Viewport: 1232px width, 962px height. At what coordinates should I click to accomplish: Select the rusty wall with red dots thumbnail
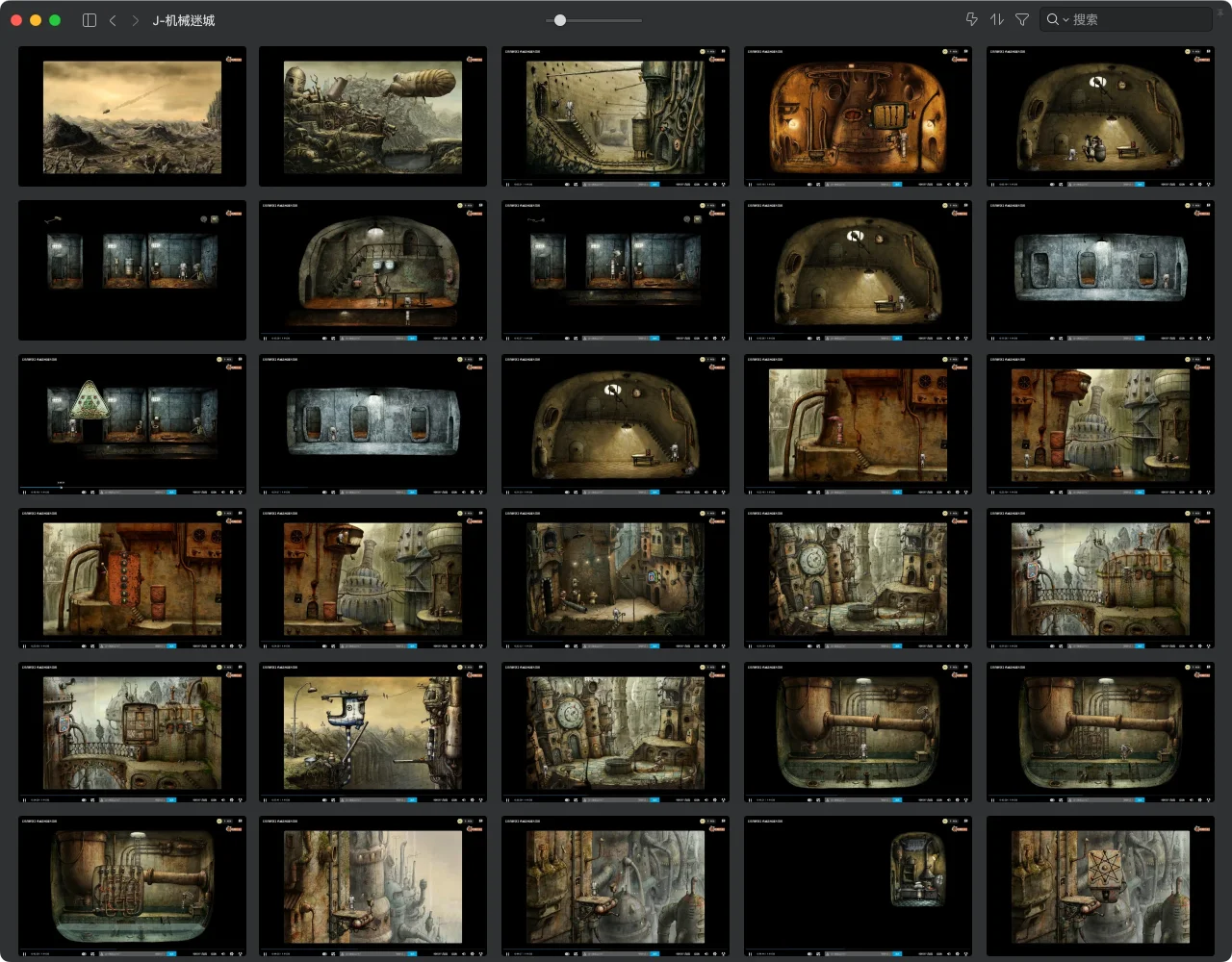tap(132, 578)
